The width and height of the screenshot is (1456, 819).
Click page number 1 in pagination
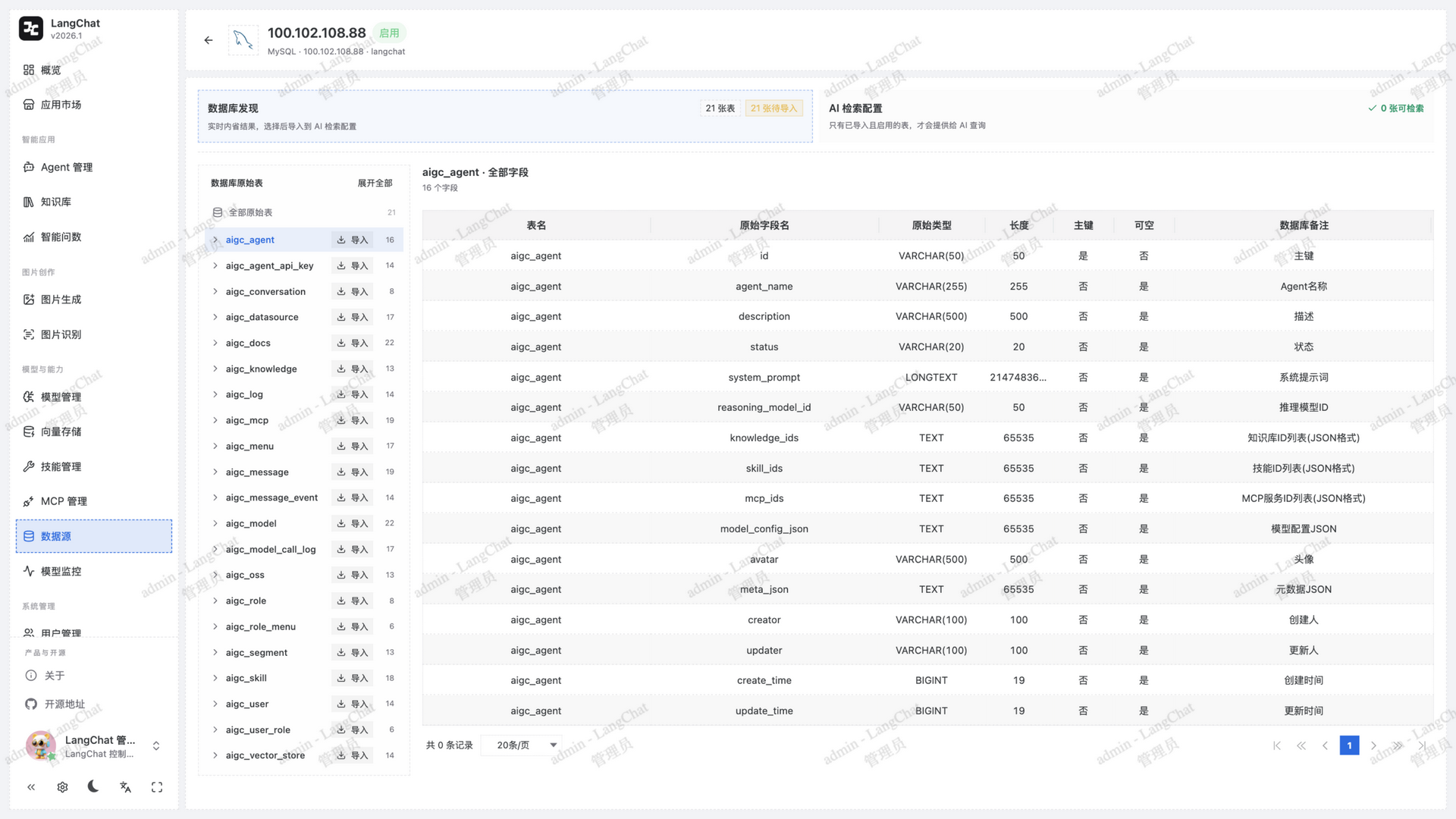[1349, 745]
